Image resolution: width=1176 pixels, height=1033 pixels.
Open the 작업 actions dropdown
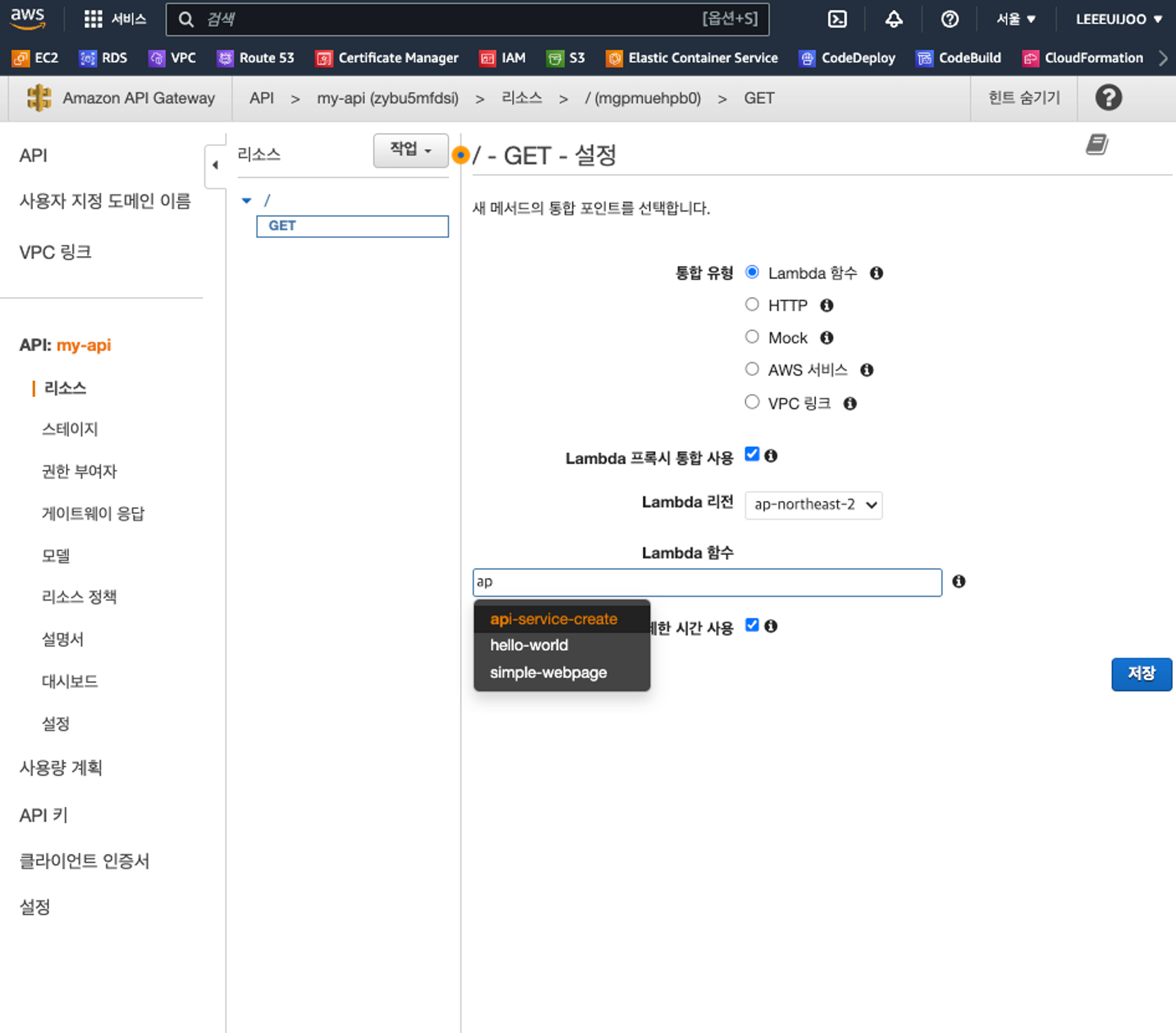(x=410, y=151)
